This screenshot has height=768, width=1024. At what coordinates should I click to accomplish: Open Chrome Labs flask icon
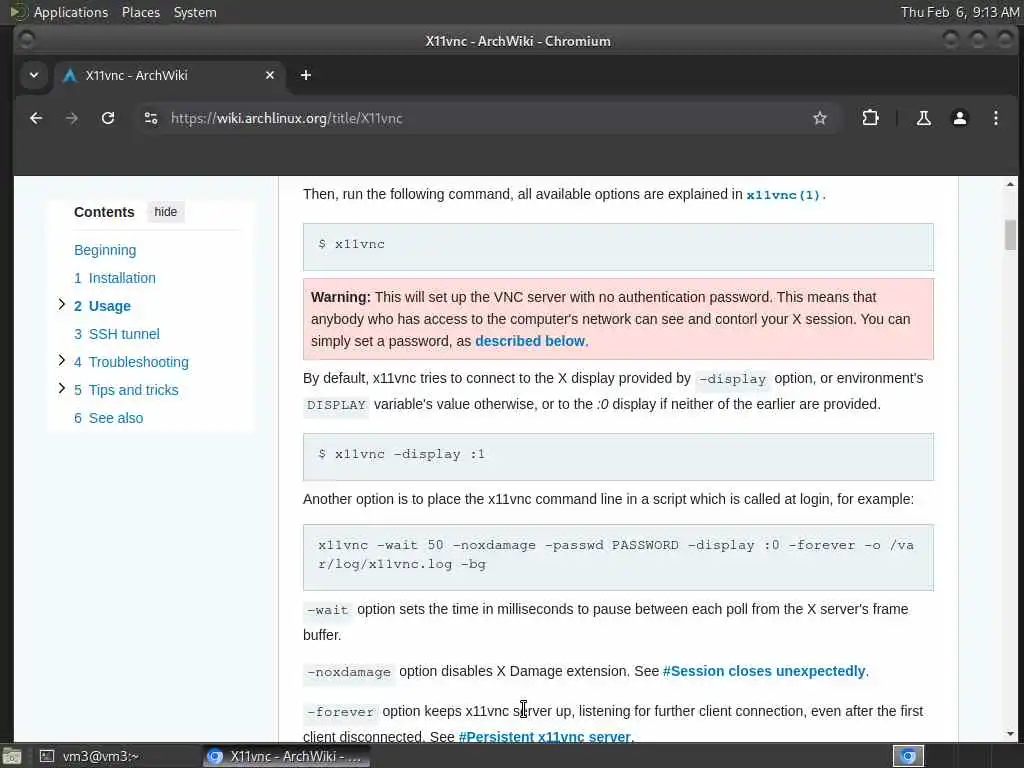point(923,118)
